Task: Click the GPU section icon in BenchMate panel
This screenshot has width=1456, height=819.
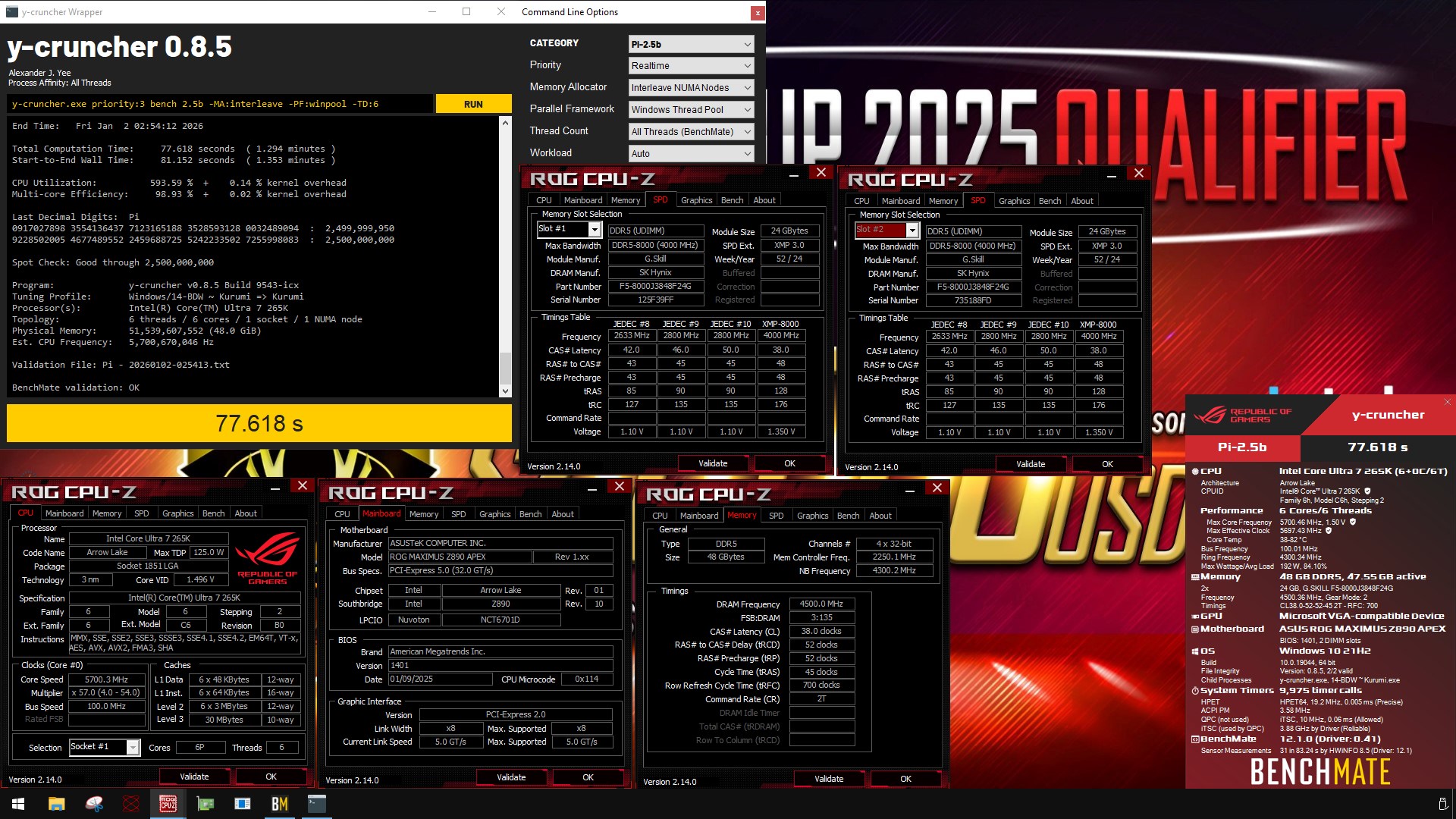Action: (x=1195, y=617)
